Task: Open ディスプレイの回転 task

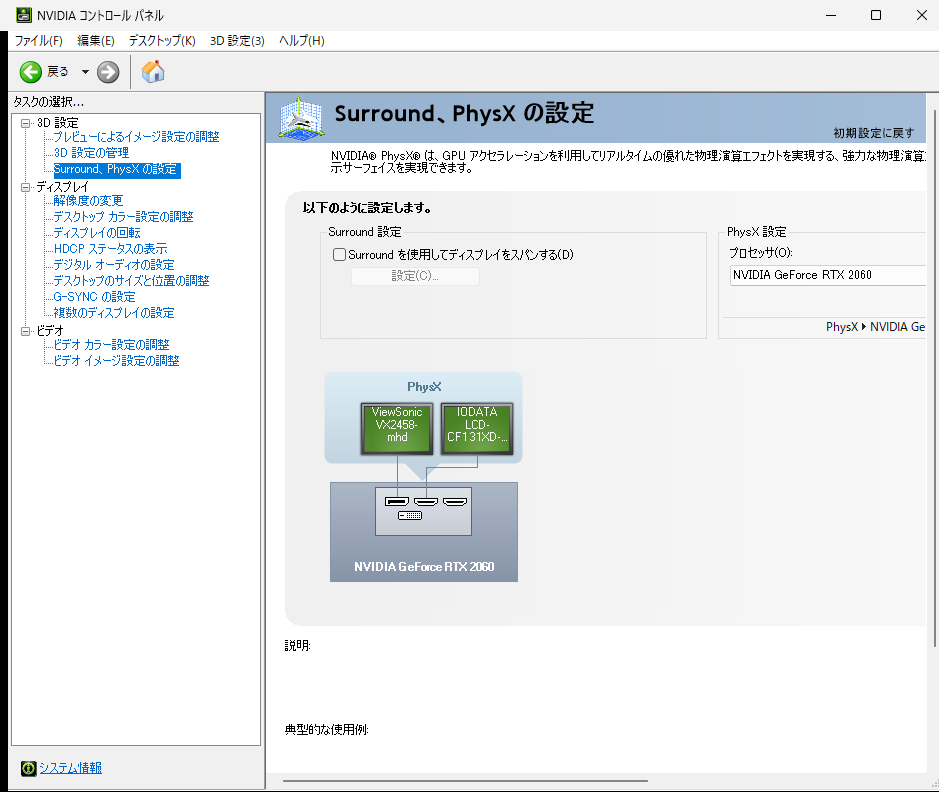Action: [x=97, y=233]
